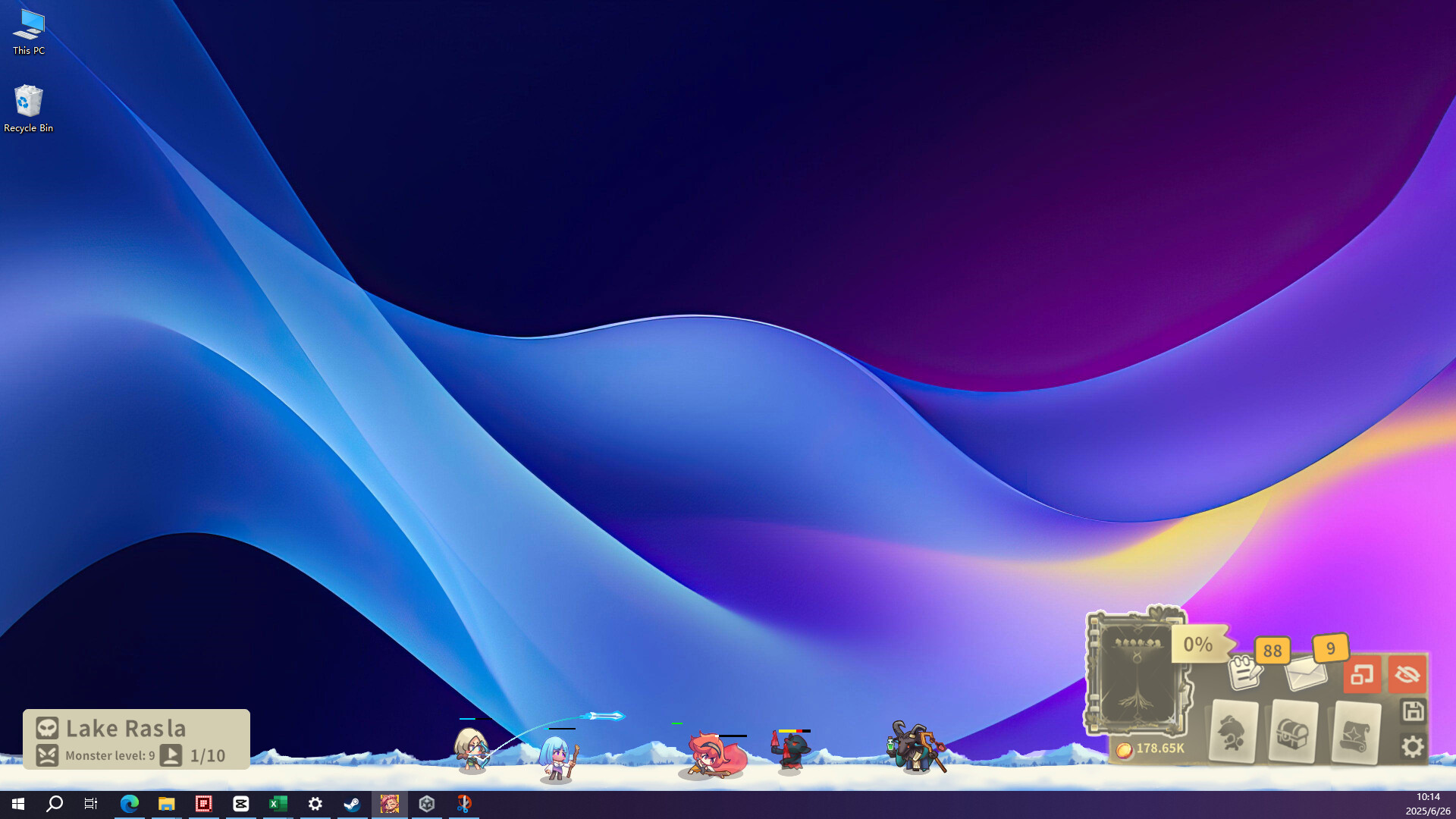Click the Monster level: 9 text
Screen dimensions: 1456x819
point(109,756)
